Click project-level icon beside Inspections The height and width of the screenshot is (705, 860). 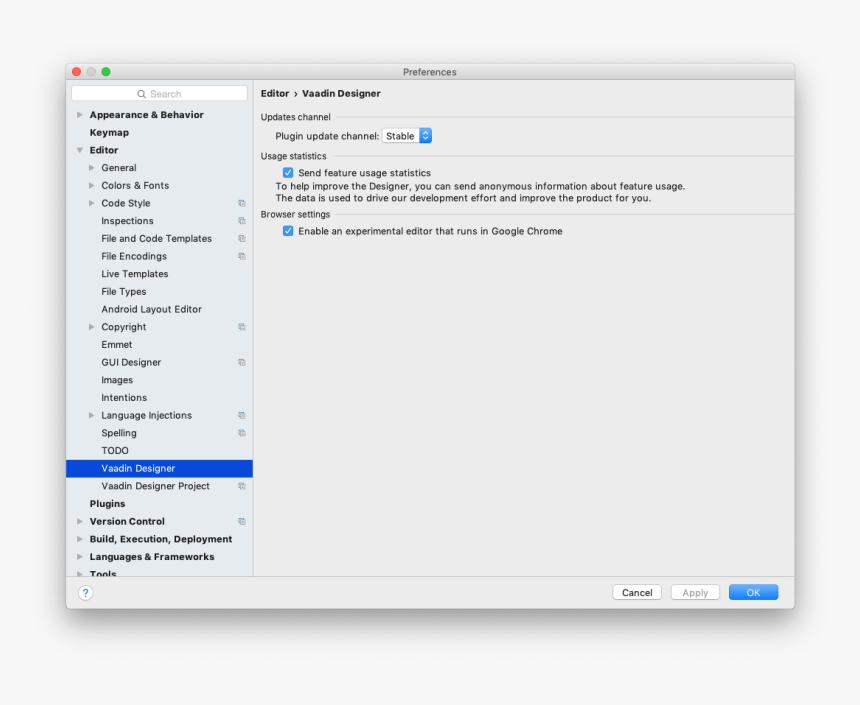241,221
